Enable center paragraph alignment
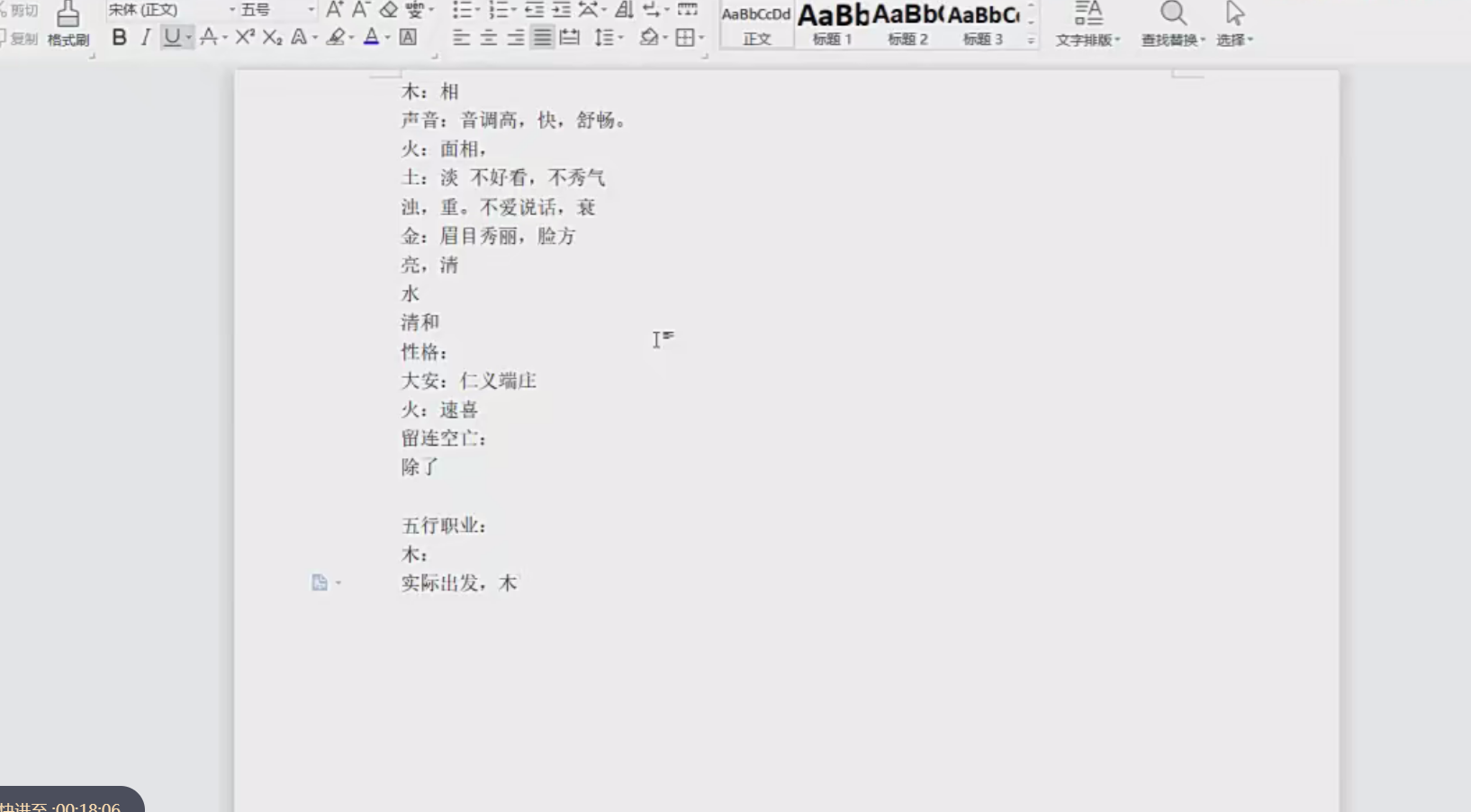1471x812 pixels. click(489, 37)
